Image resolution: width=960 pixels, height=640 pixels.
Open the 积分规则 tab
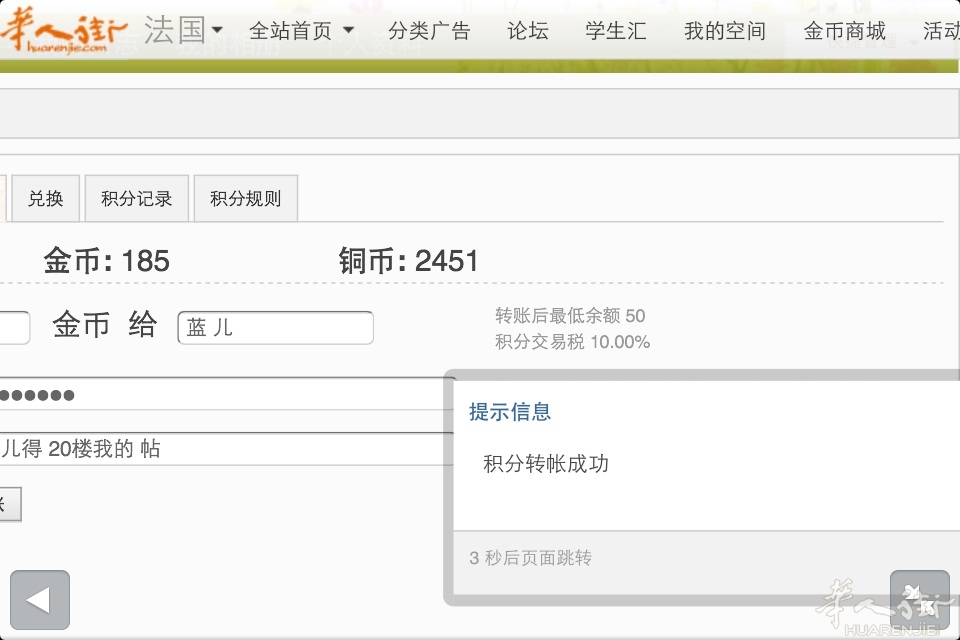245,199
